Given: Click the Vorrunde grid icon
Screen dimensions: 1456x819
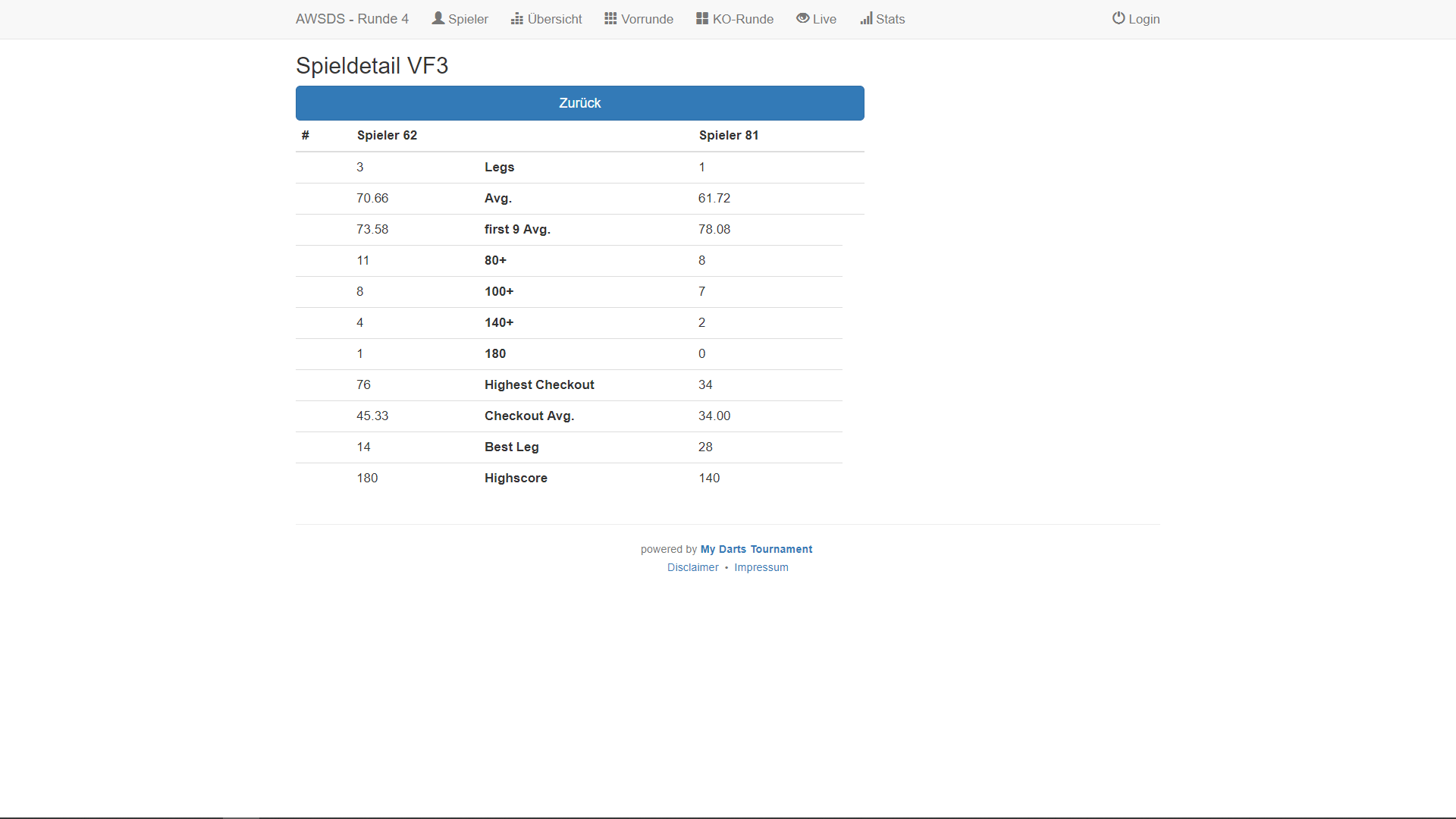Looking at the screenshot, I should 610,18.
